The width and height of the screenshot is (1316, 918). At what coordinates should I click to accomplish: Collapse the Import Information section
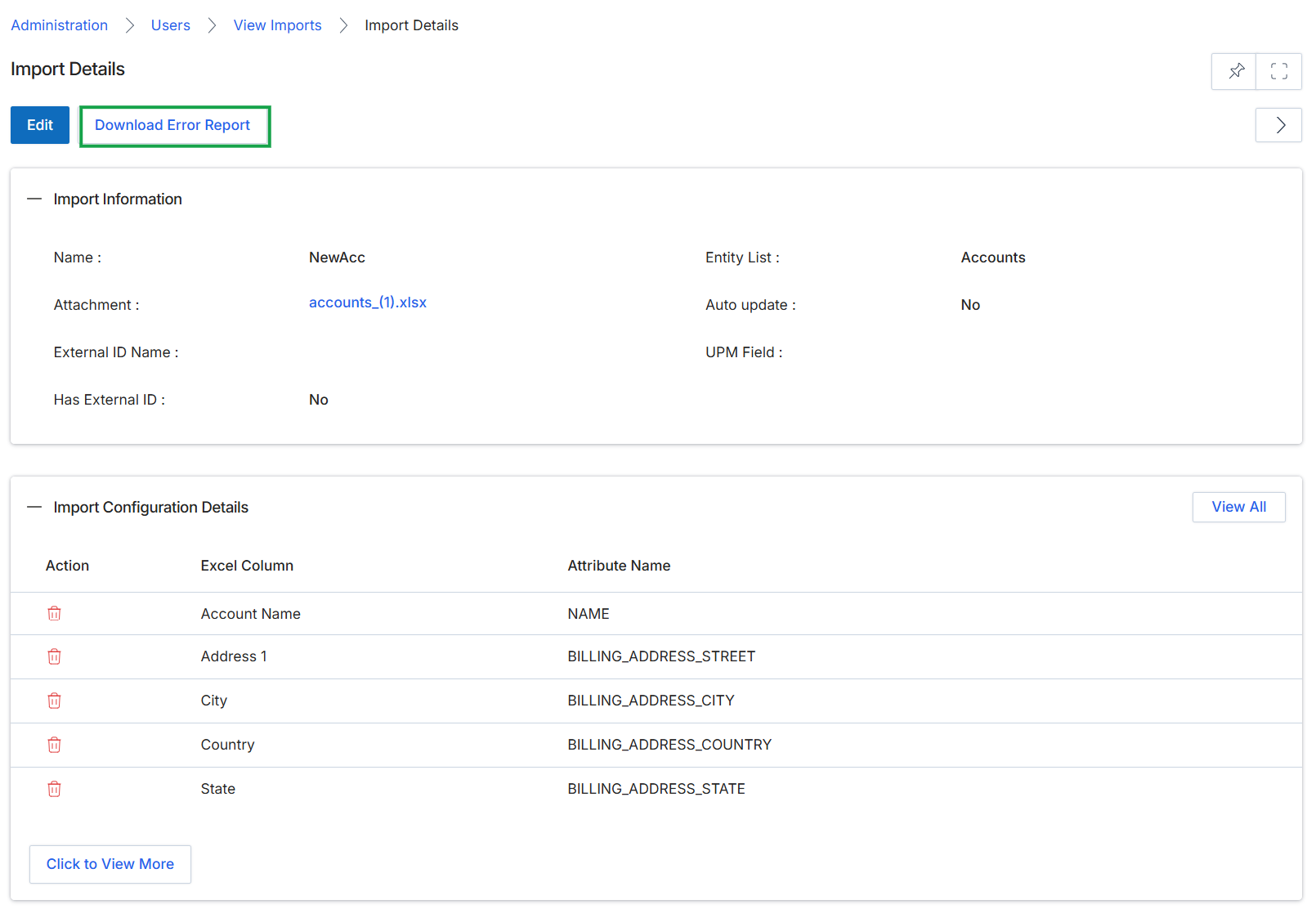(x=34, y=199)
